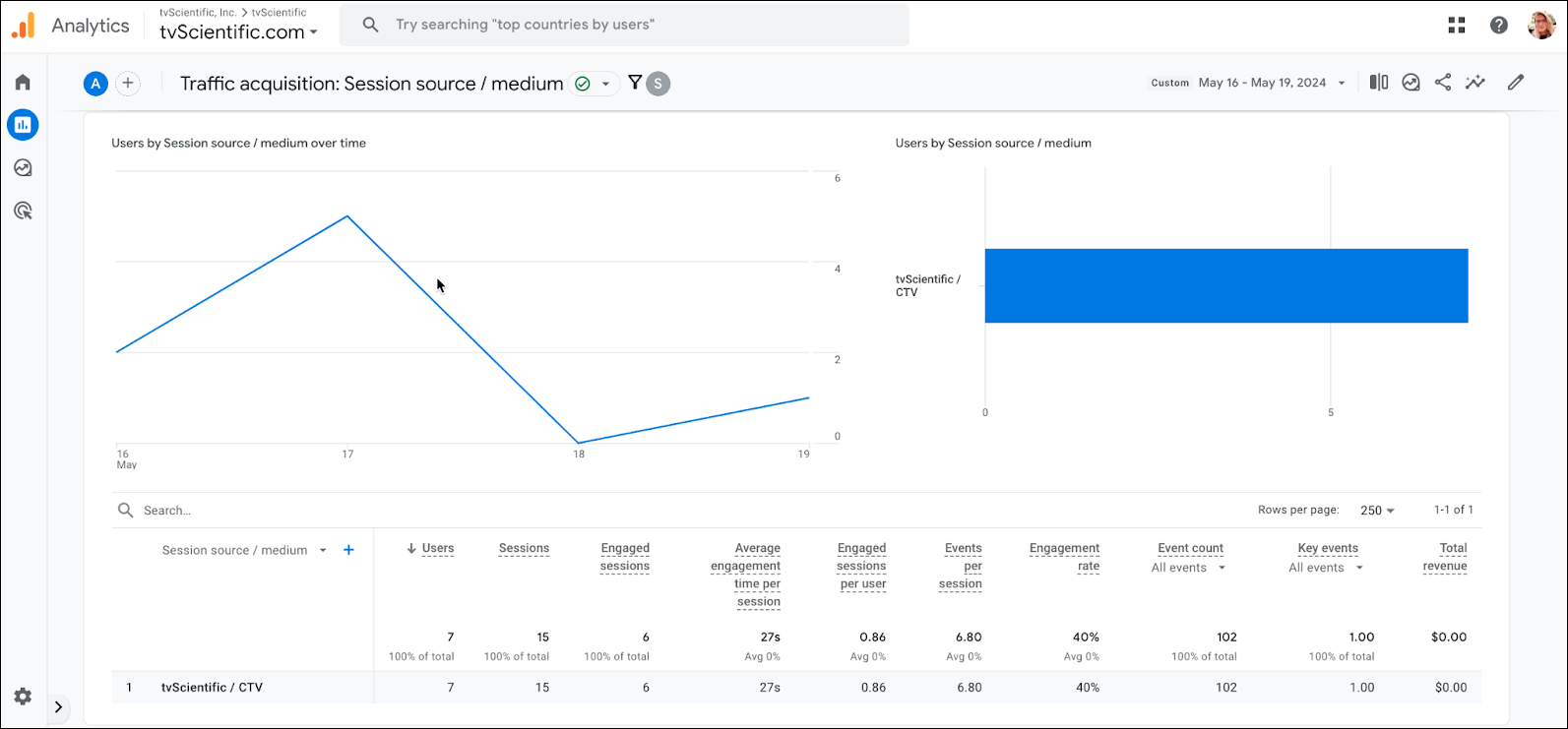
Task: Click the table search magnifier icon
Action: point(125,510)
